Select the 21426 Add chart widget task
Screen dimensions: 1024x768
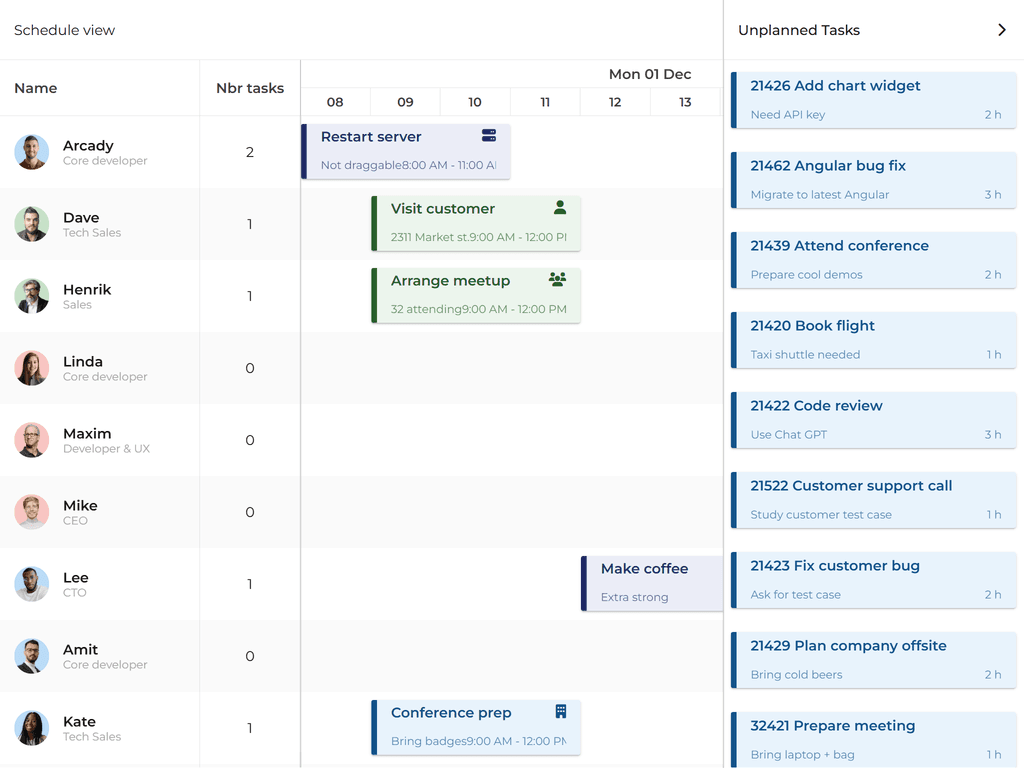click(x=875, y=100)
